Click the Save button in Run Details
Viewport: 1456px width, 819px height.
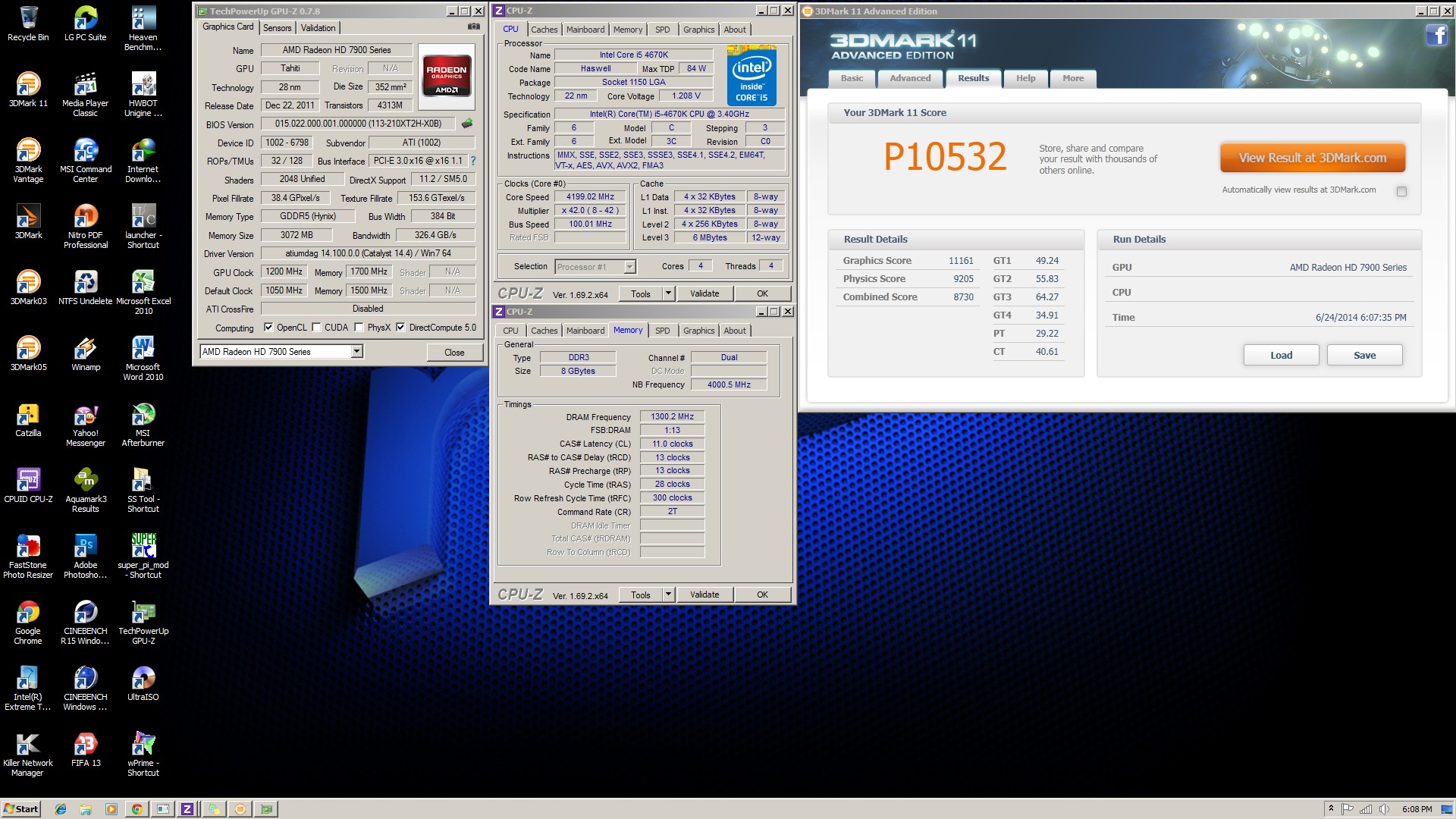[x=1364, y=355]
